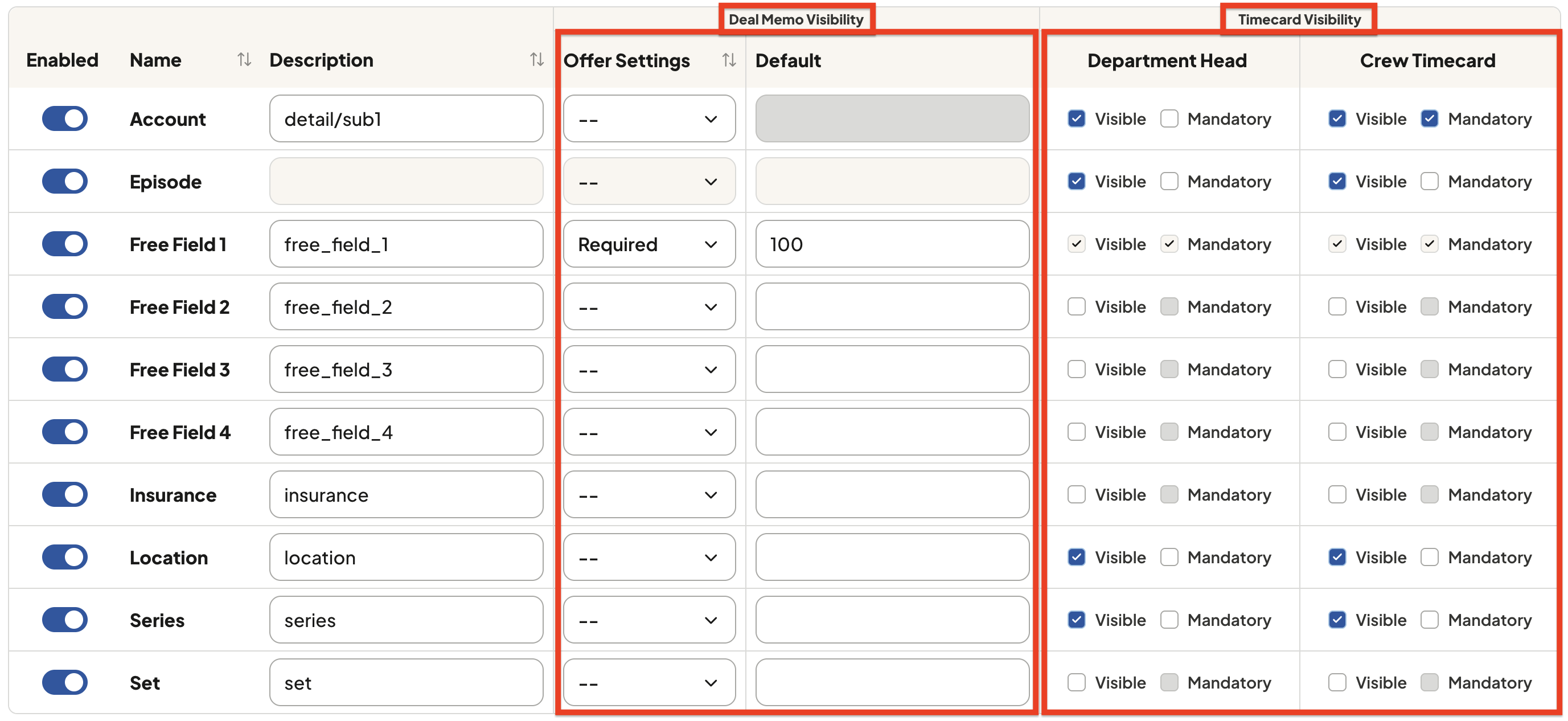1568x721 pixels.
Task: Edit the free_field_2 description field
Action: pyautogui.click(x=406, y=306)
